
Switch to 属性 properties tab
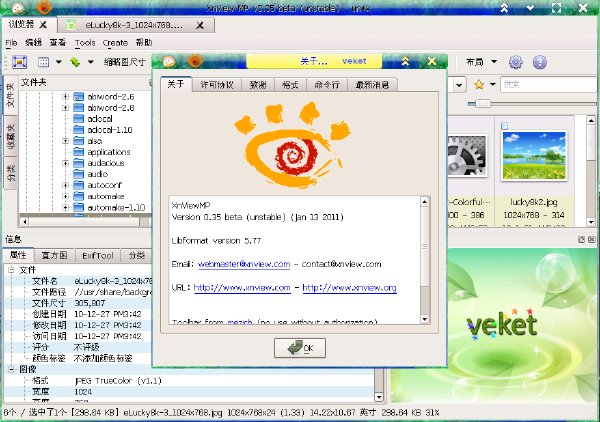18,255
